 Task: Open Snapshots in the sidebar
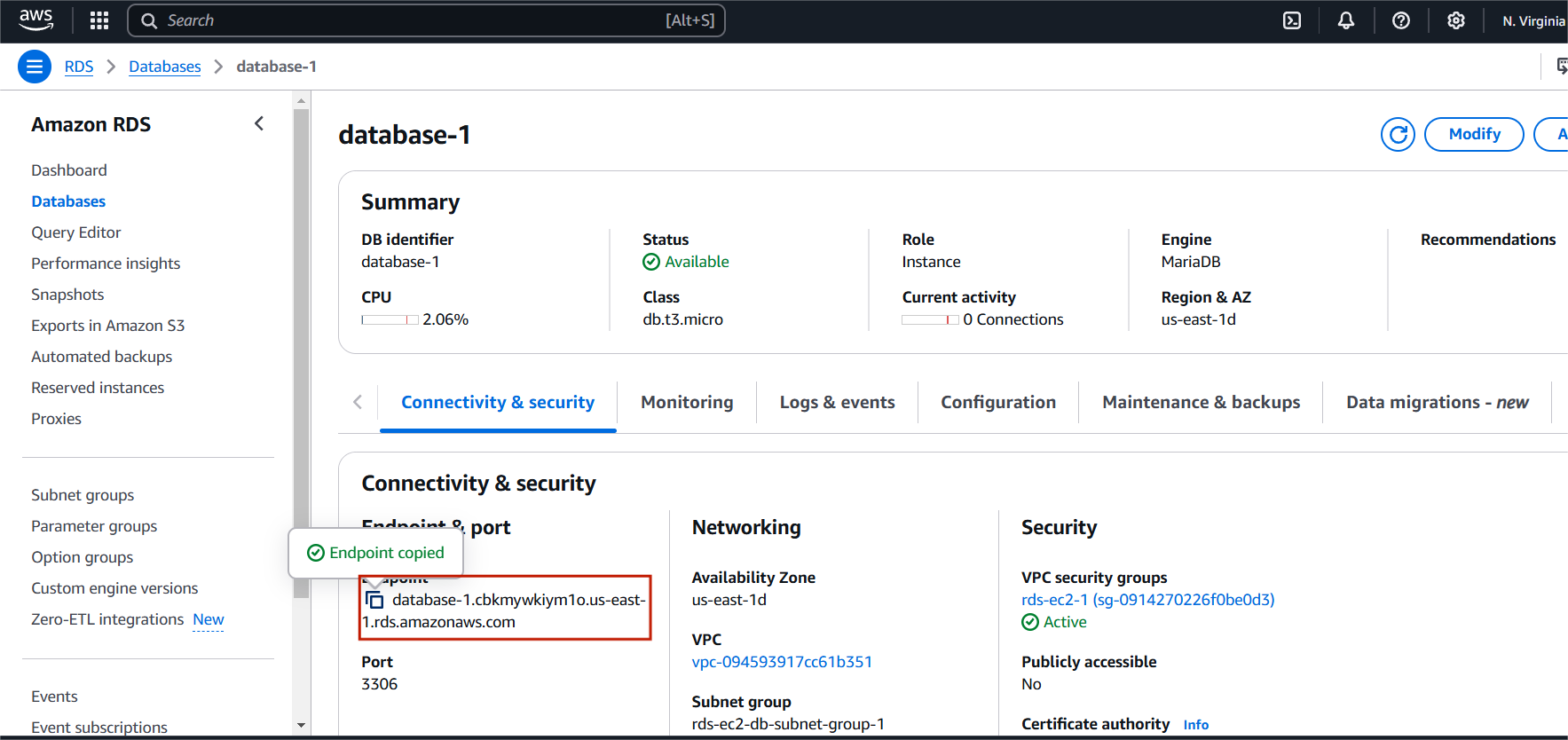tap(67, 294)
